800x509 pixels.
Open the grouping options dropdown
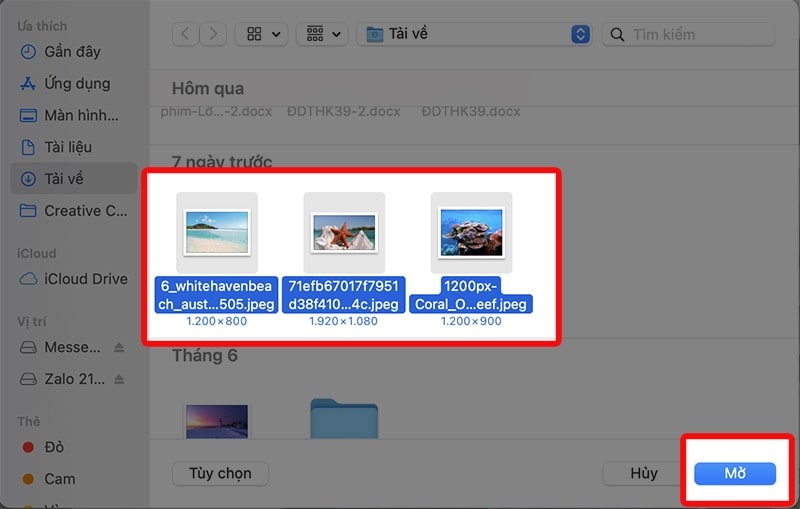(x=324, y=35)
